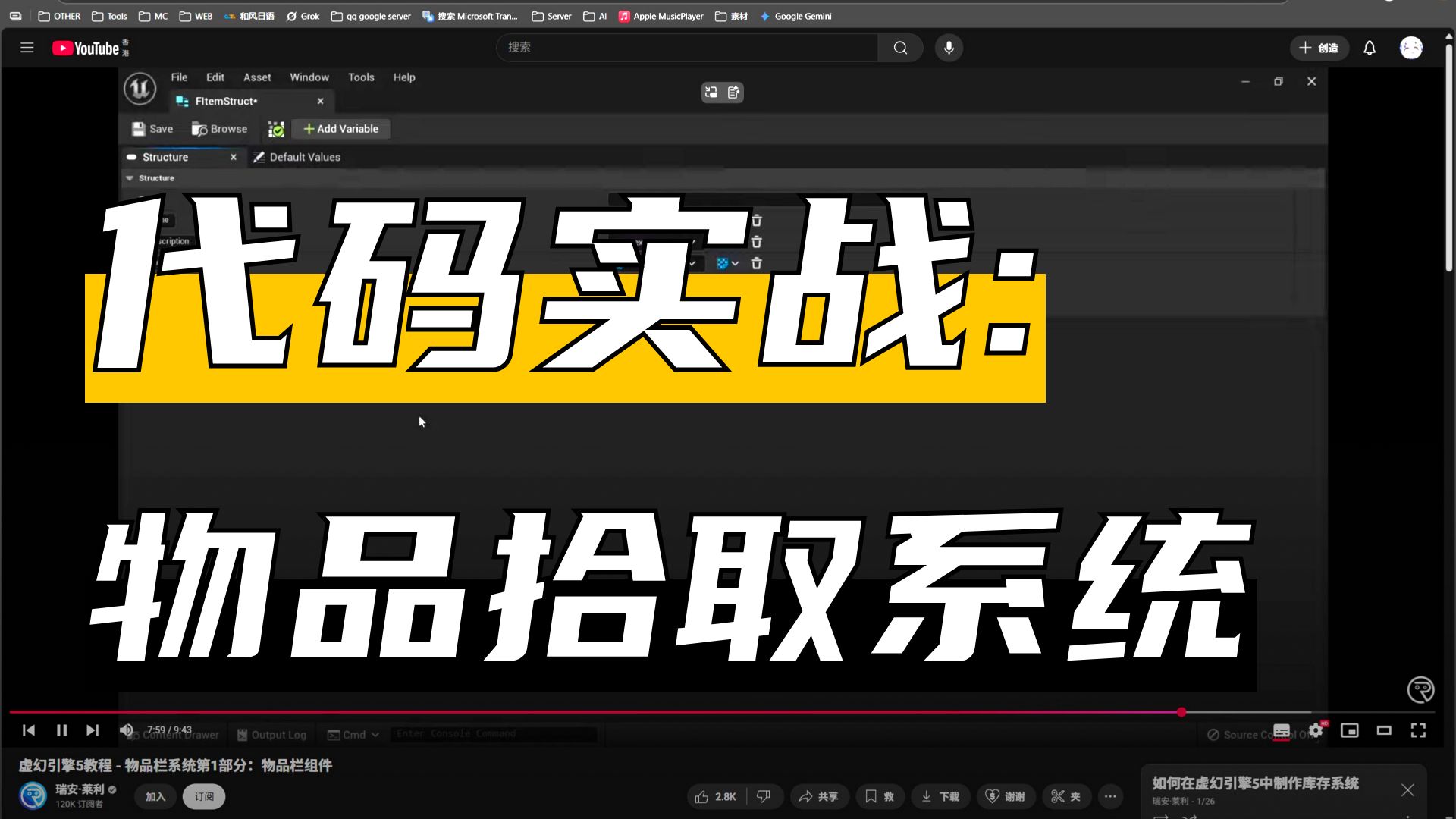The width and height of the screenshot is (1456, 819).
Task: Click the 下载 download button
Action: [x=940, y=796]
